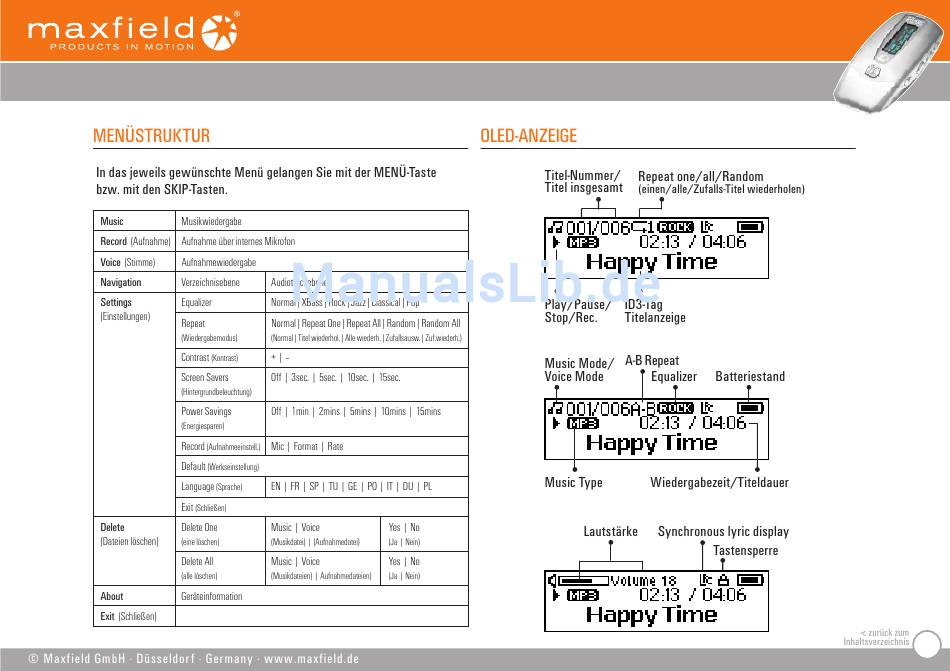Click '02:13 / 04:06' in the Volume 18 display
This screenshot has height=671, width=950.
click(x=693, y=595)
